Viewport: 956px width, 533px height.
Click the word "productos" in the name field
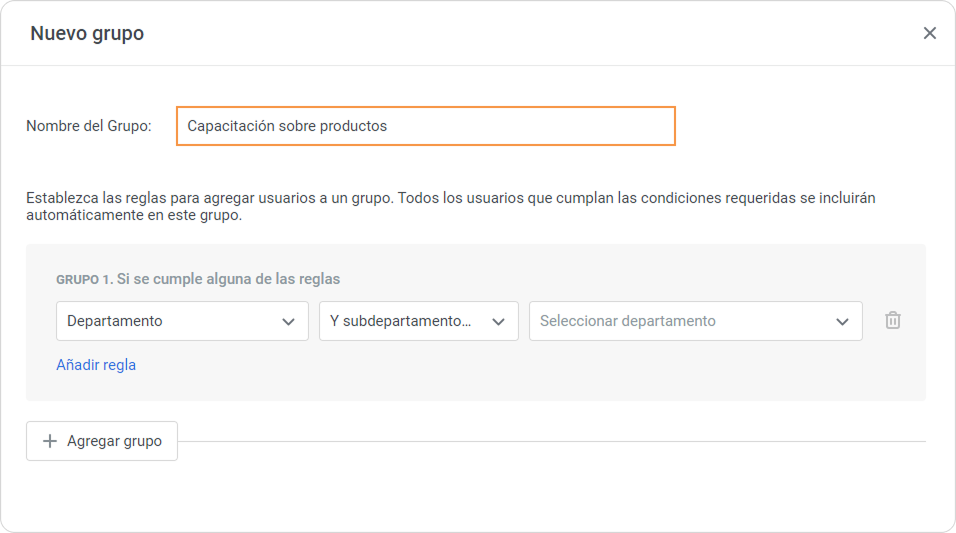[x=353, y=126]
